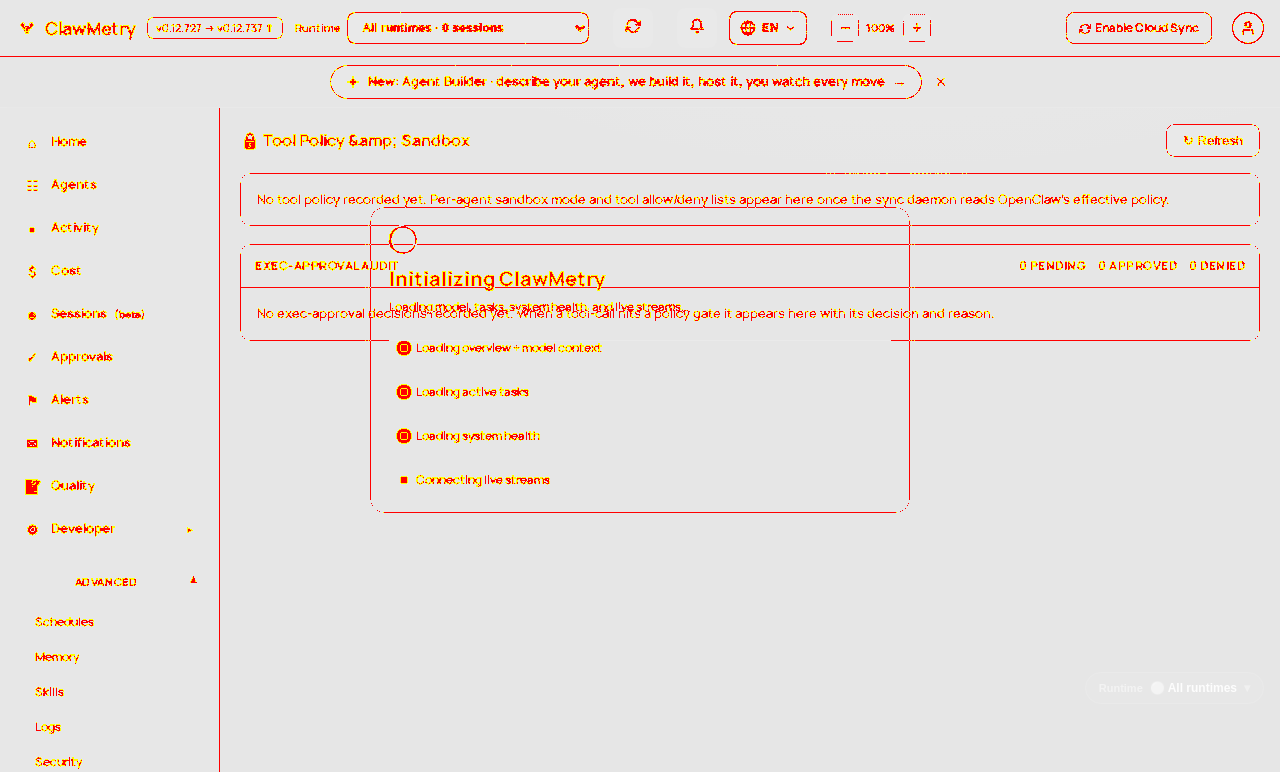Click the EXEC-APPROVAL AUDIT label
Viewport: 1280px width, 772px height.
click(326, 266)
